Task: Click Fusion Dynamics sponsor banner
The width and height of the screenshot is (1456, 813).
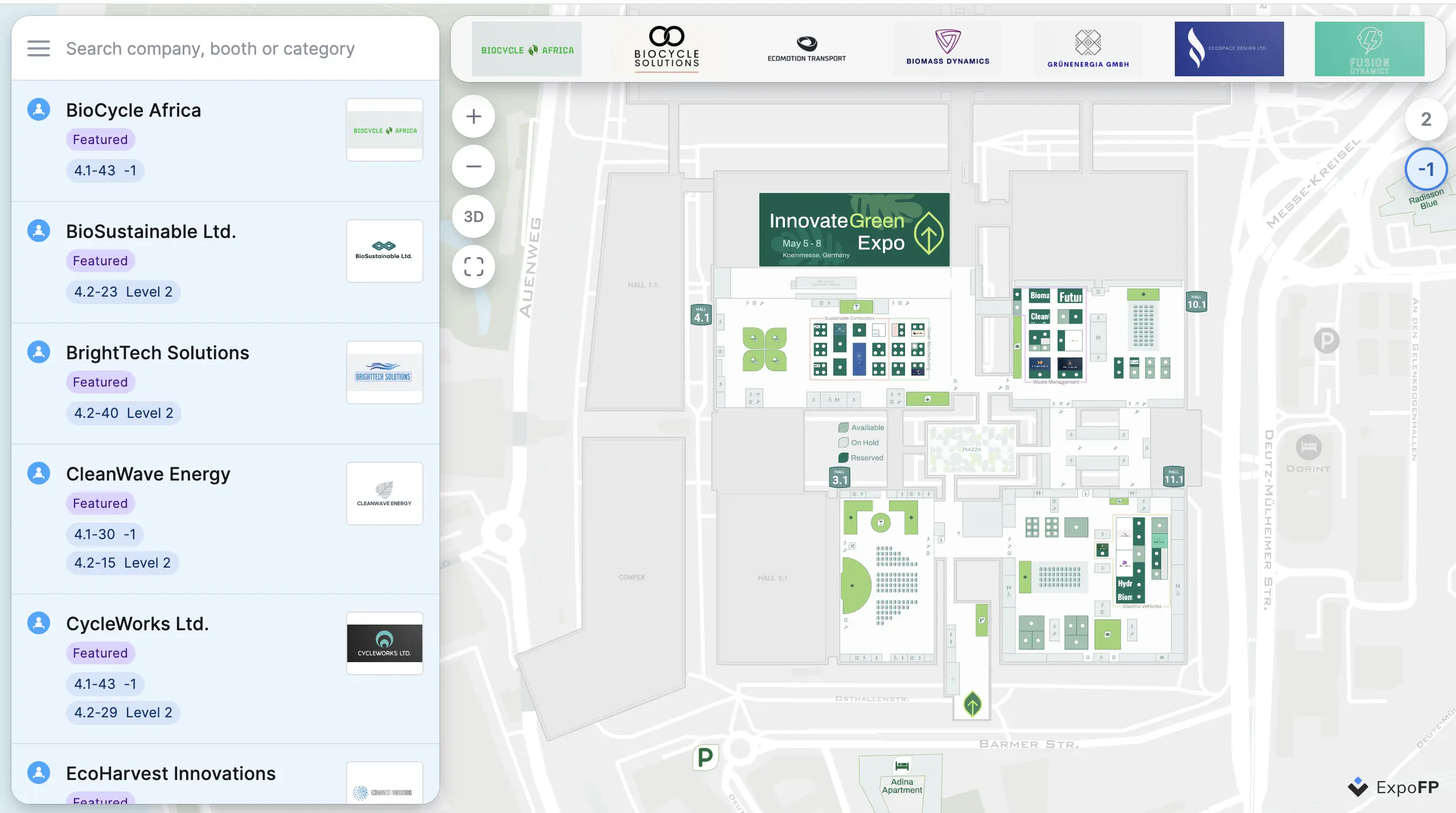Action: [x=1369, y=48]
